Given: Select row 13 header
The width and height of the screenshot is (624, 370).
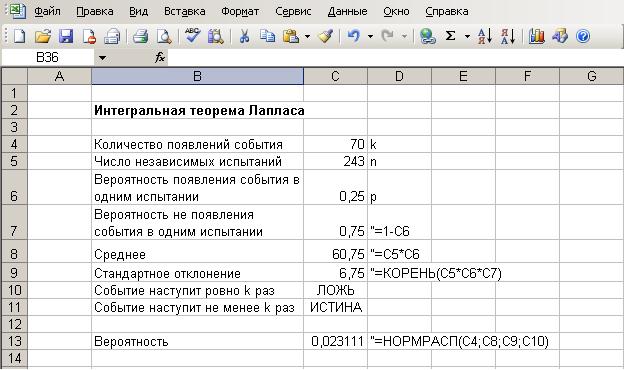Looking at the screenshot, I should pyautogui.click(x=15, y=341).
